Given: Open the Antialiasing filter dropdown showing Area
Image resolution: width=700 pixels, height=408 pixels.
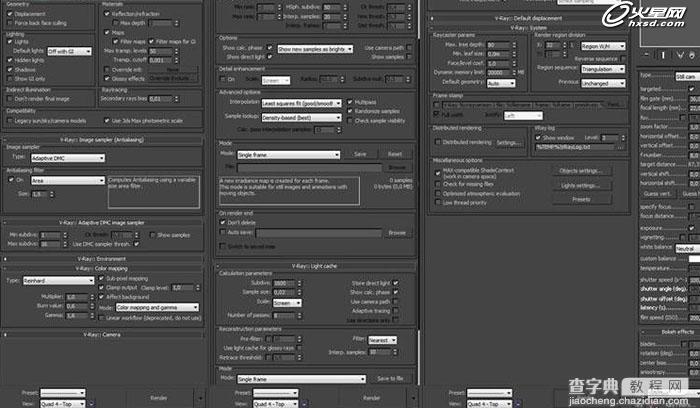Looking at the screenshot, I should (x=68, y=180).
